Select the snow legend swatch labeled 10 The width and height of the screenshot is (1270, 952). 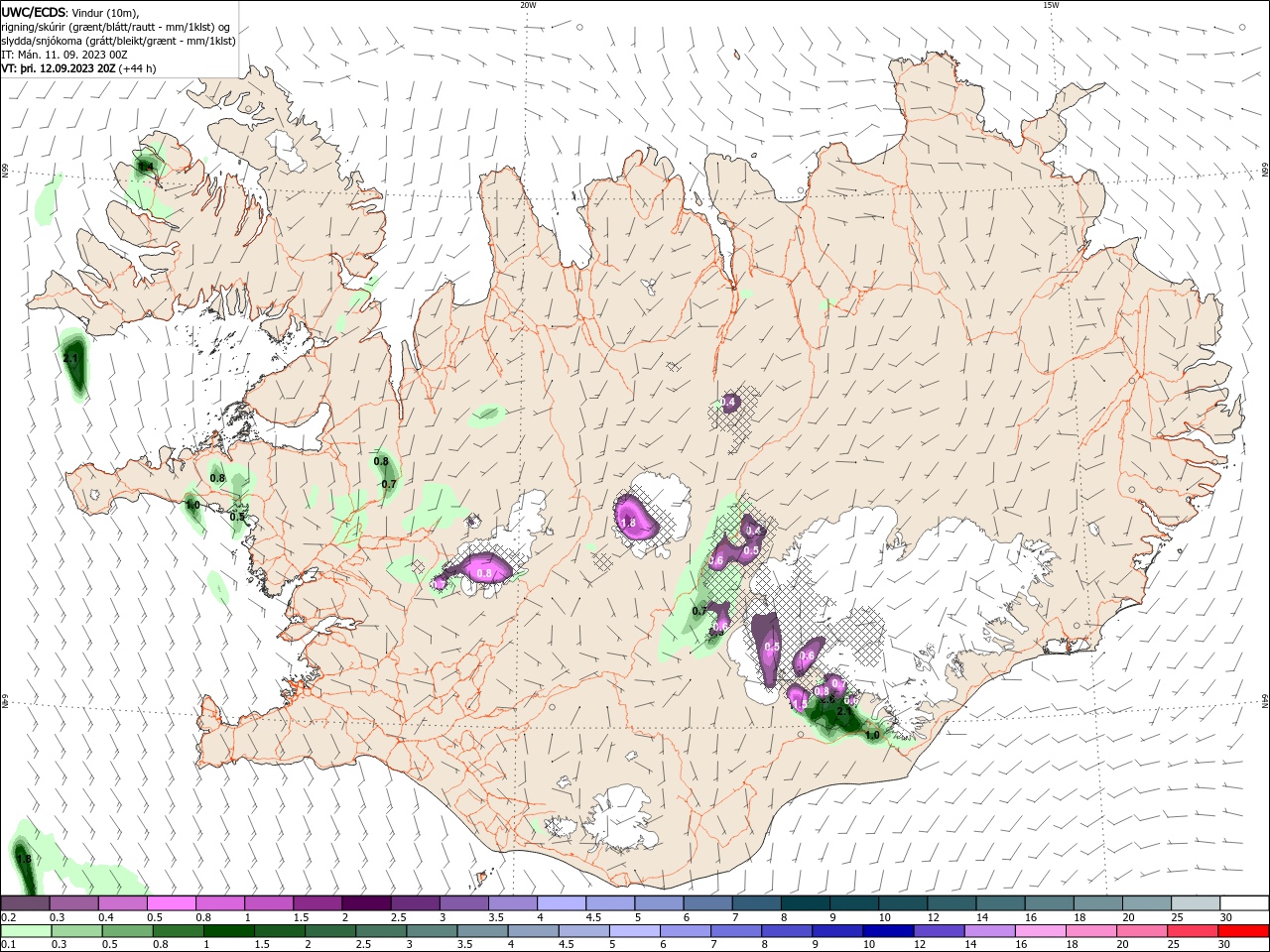tap(901, 902)
